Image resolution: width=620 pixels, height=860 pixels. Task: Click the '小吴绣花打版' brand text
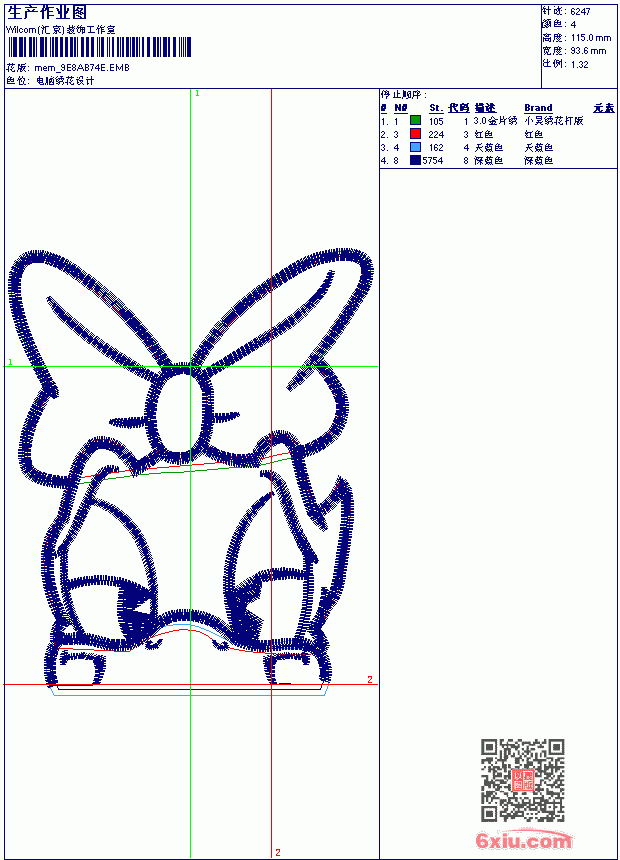pyautogui.click(x=554, y=121)
